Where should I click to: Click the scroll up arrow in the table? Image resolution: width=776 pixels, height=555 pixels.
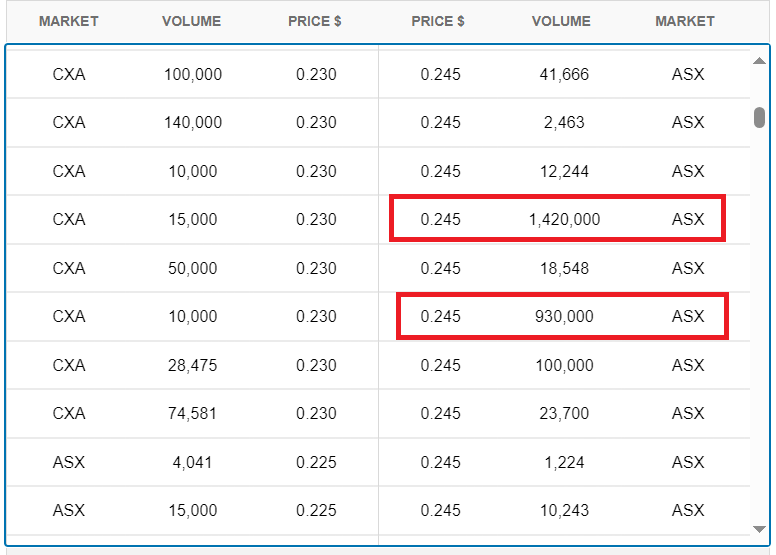[x=759, y=61]
